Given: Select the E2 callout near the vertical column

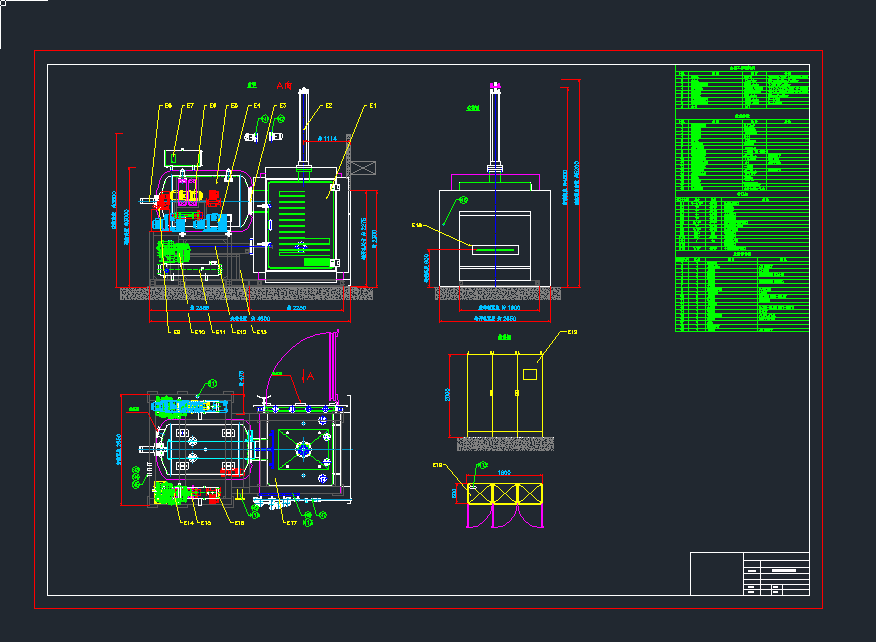Looking at the screenshot, I should click(327, 105).
